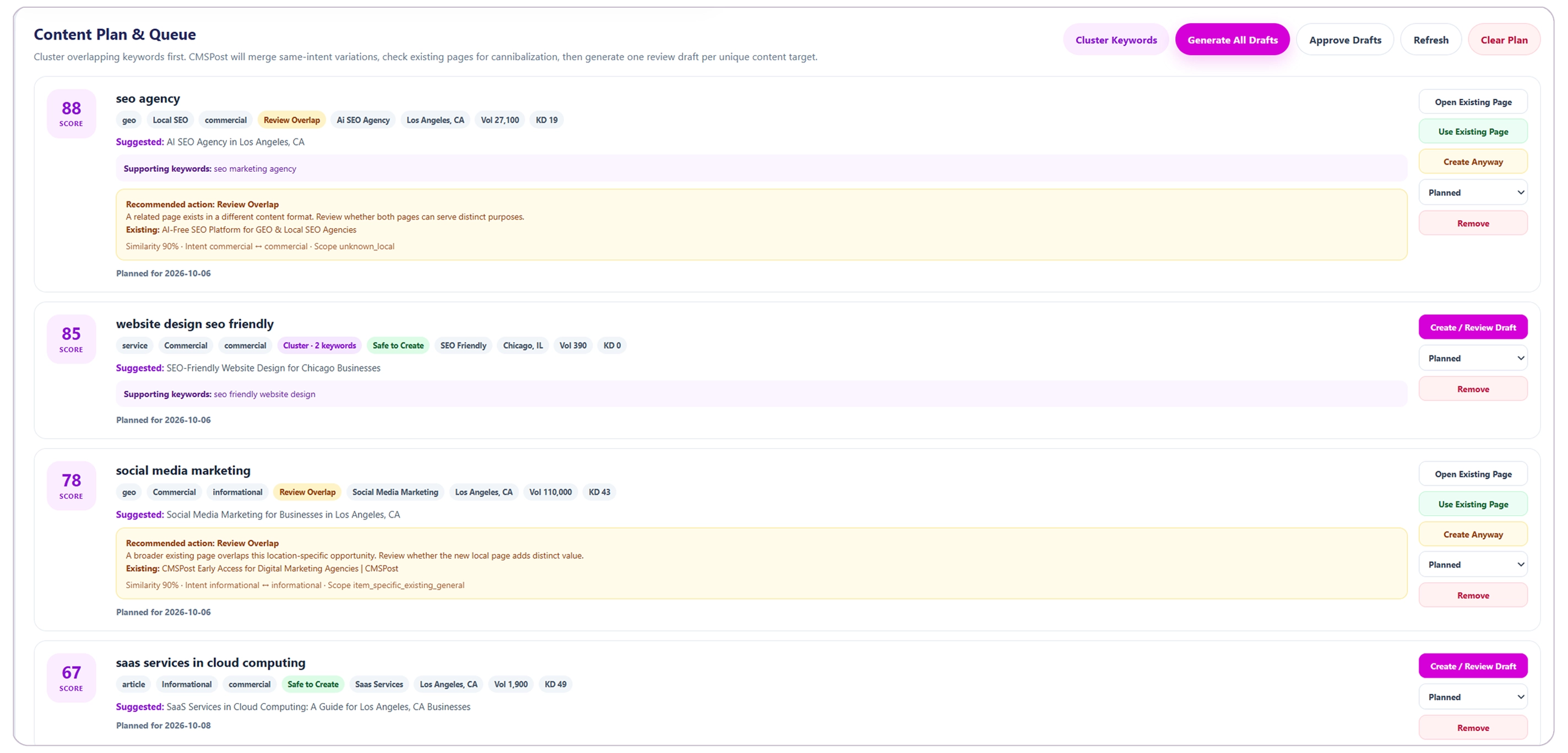This screenshot has height=753, width=1568.
Task: Click the 'article' tag
Action: click(133, 684)
